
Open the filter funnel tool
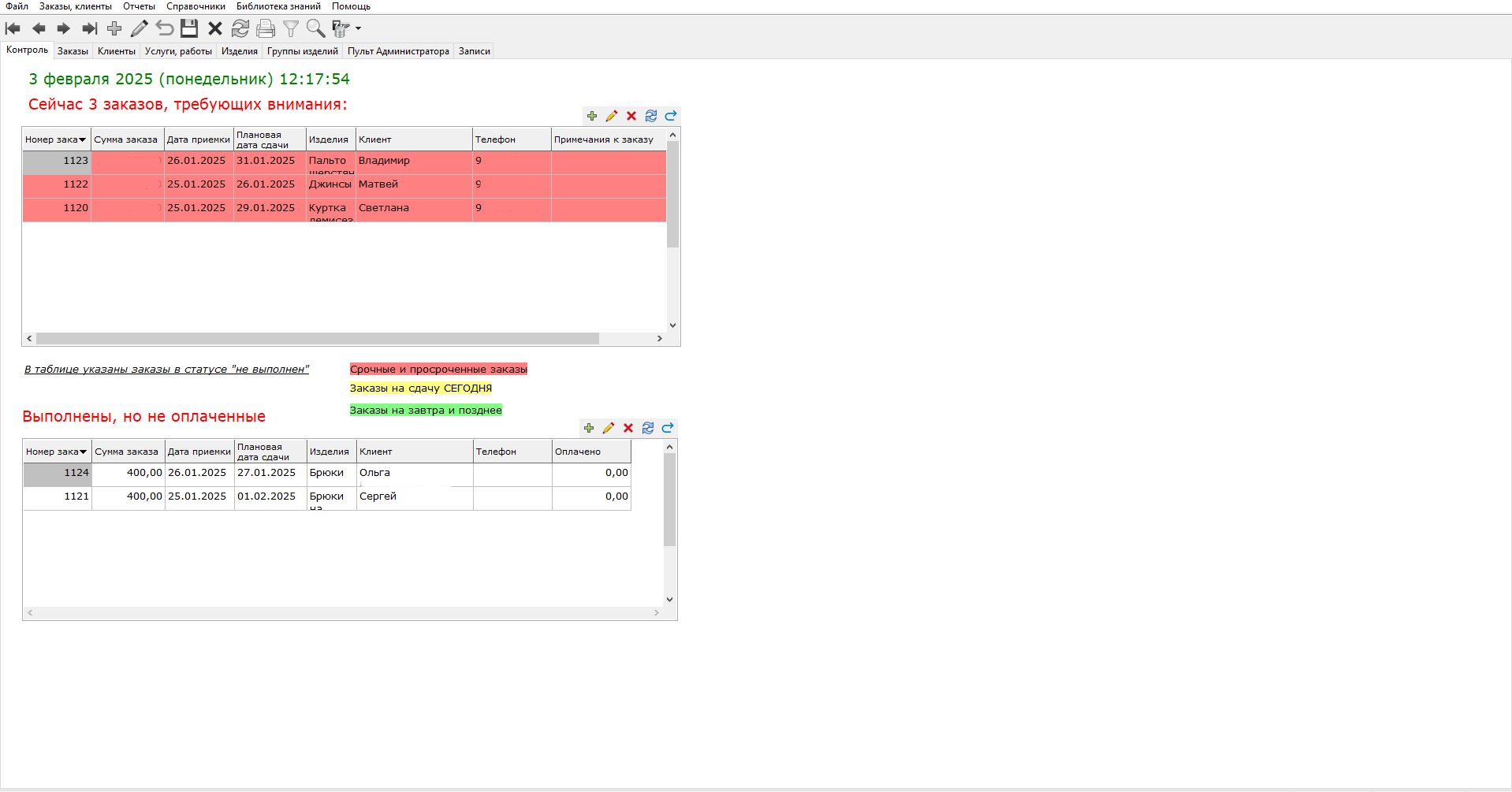pos(291,29)
